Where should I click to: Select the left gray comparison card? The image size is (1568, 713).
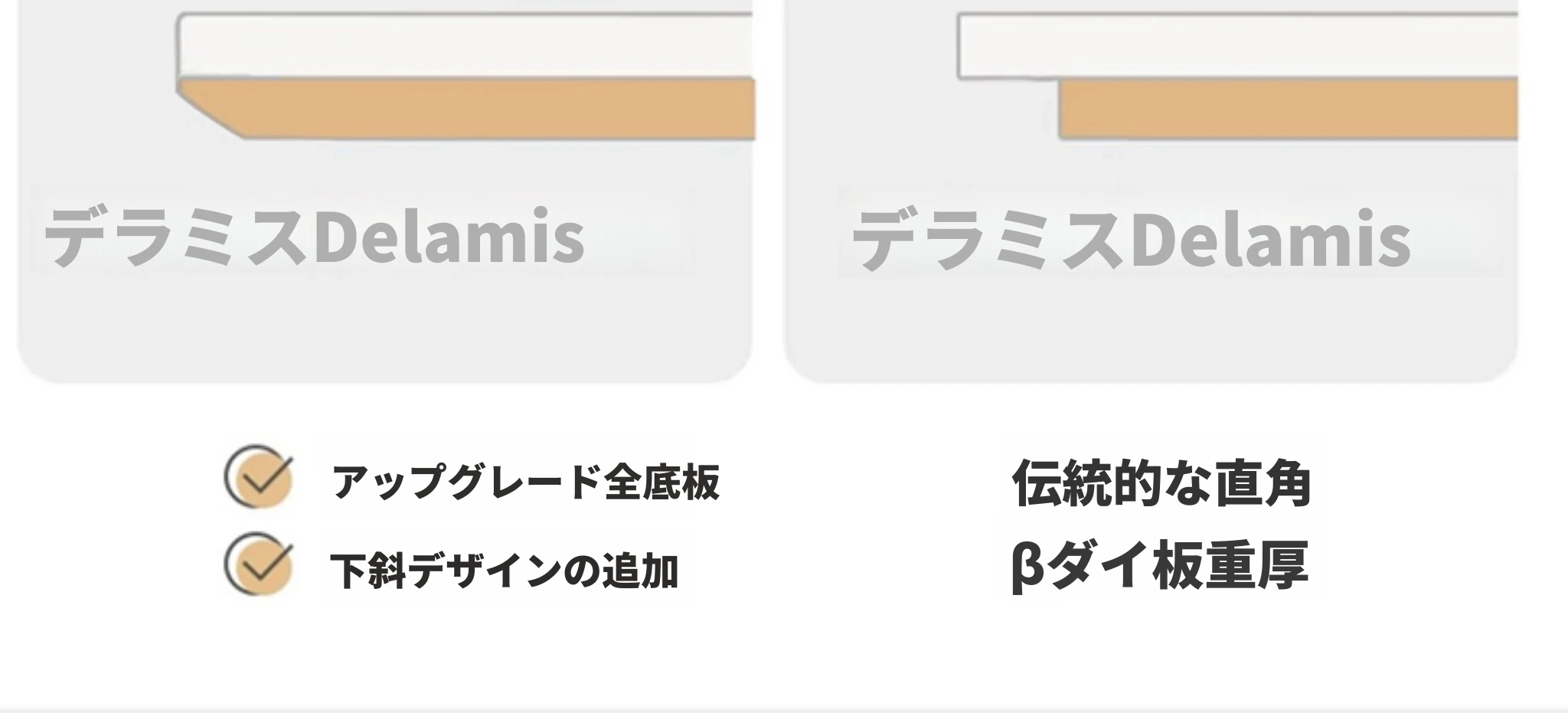click(385, 191)
